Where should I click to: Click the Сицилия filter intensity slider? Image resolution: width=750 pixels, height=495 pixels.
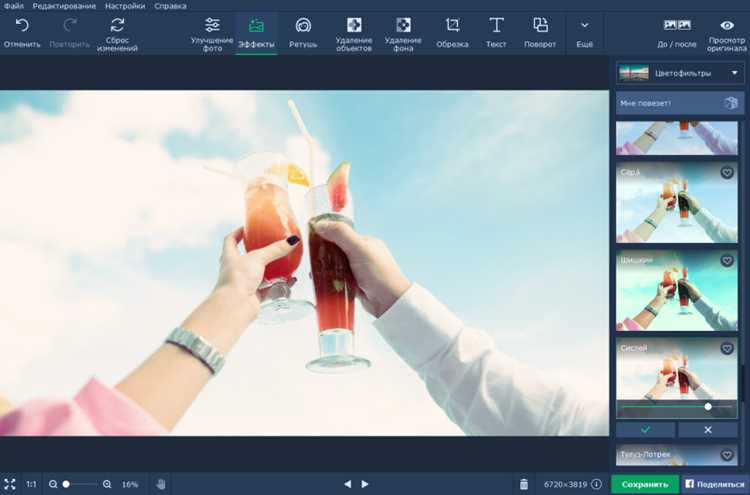(677, 407)
